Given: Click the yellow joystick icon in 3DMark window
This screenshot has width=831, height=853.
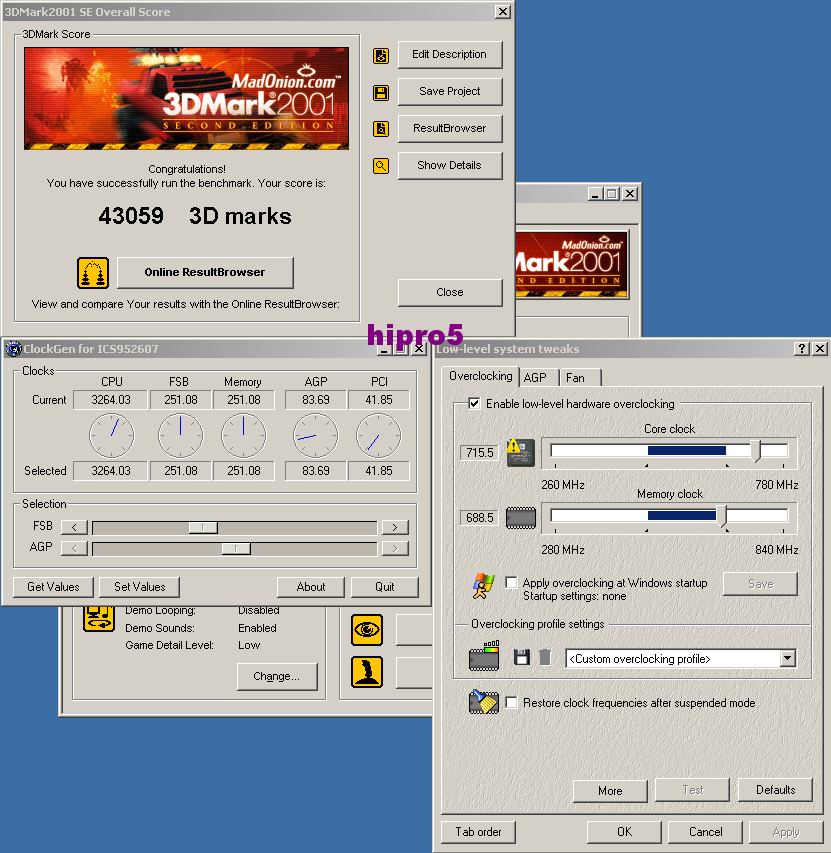Looking at the screenshot, I should [x=367, y=672].
